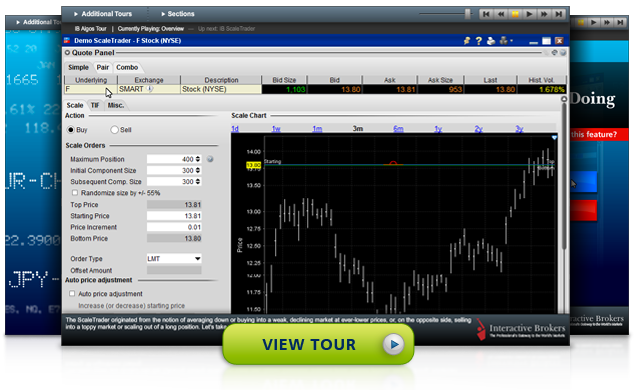Viewport: 636px width, 390px height.
Task: Adjust the Subsequent Comp. Size spinner
Action: coord(198,182)
